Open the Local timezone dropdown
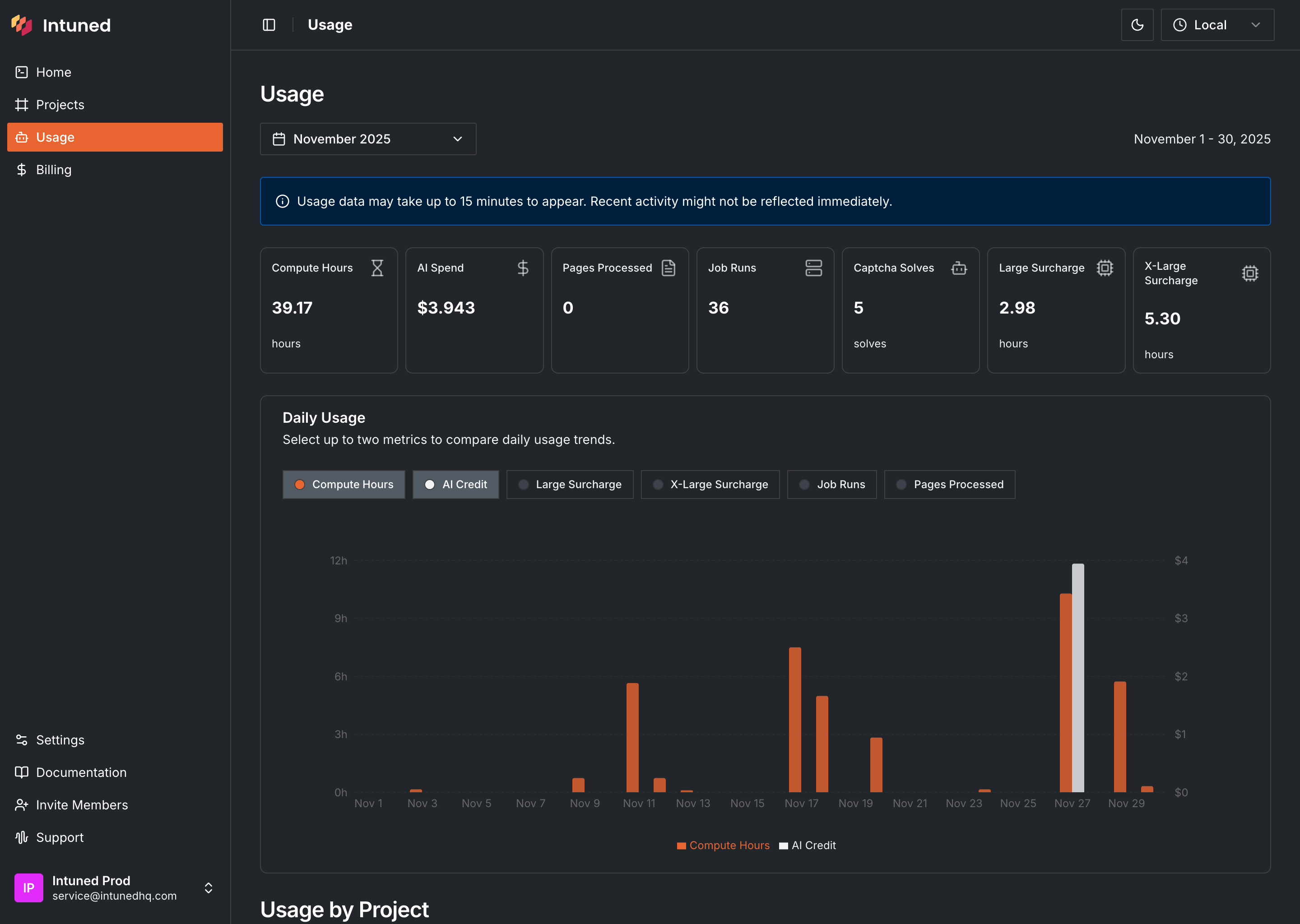The width and height of the screenshot is (1300, 924). point(1217,24)
